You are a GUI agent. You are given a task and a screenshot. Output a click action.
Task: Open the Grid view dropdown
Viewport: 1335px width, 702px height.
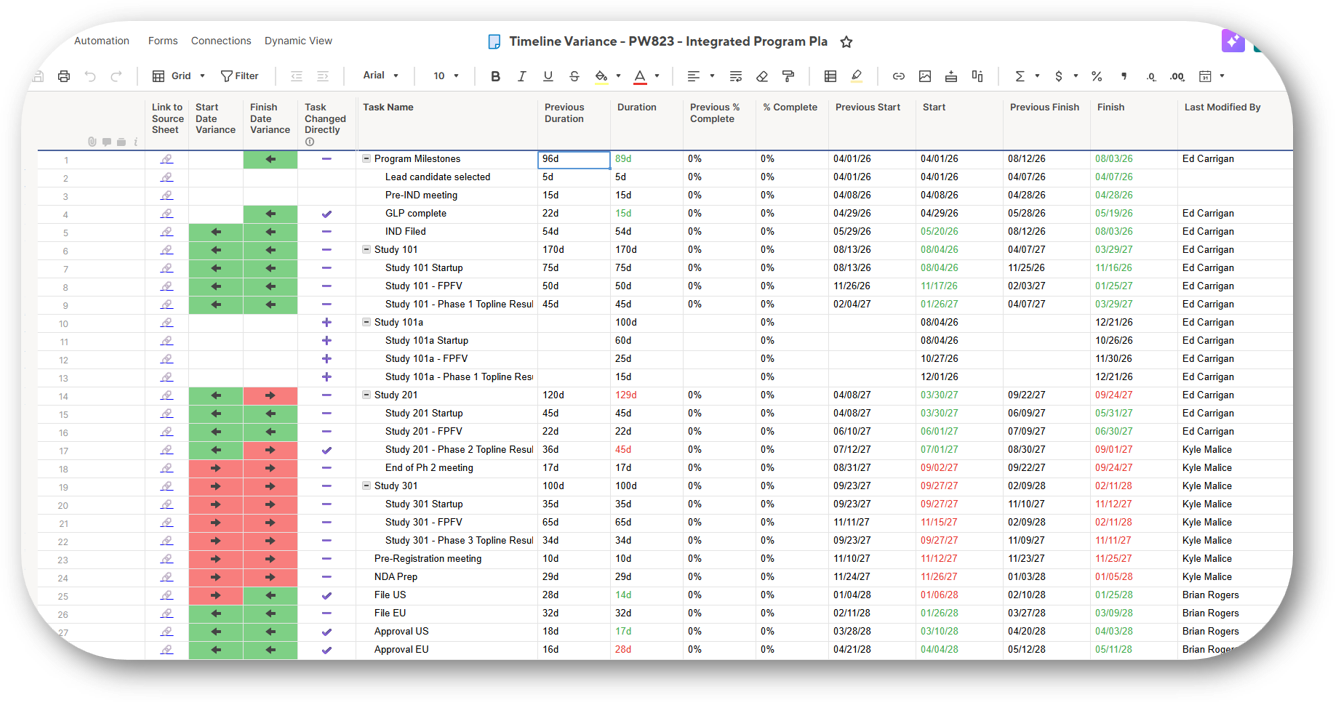coord(179,76)
